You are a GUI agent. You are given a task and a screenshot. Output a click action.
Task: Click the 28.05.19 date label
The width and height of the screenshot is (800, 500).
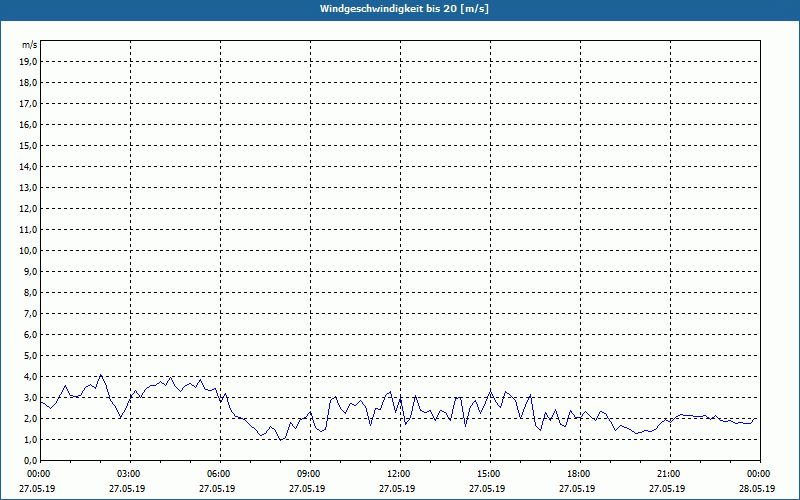click(x=757, y=488)
